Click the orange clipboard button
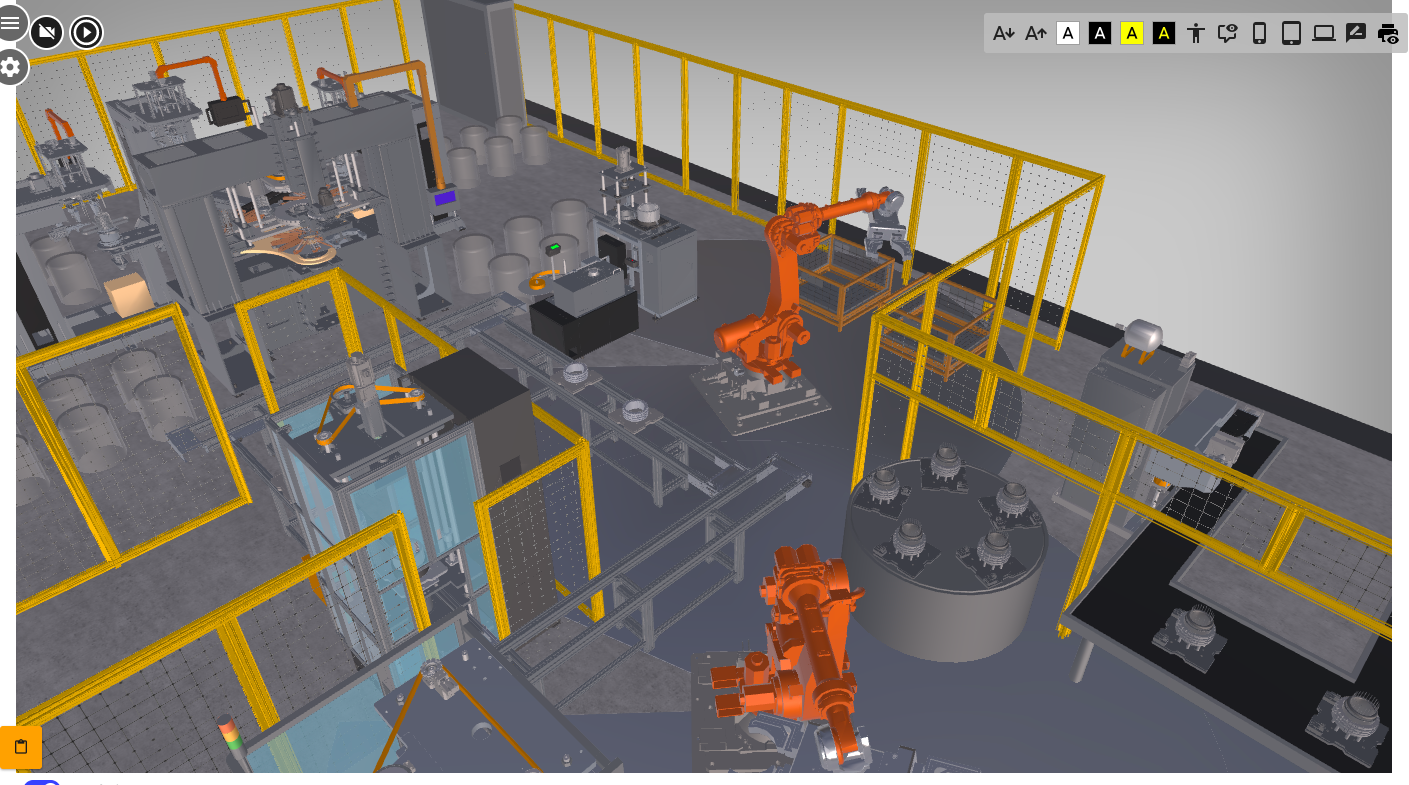The width and height of the screenshot is (1409, 785). pos(21,747)
